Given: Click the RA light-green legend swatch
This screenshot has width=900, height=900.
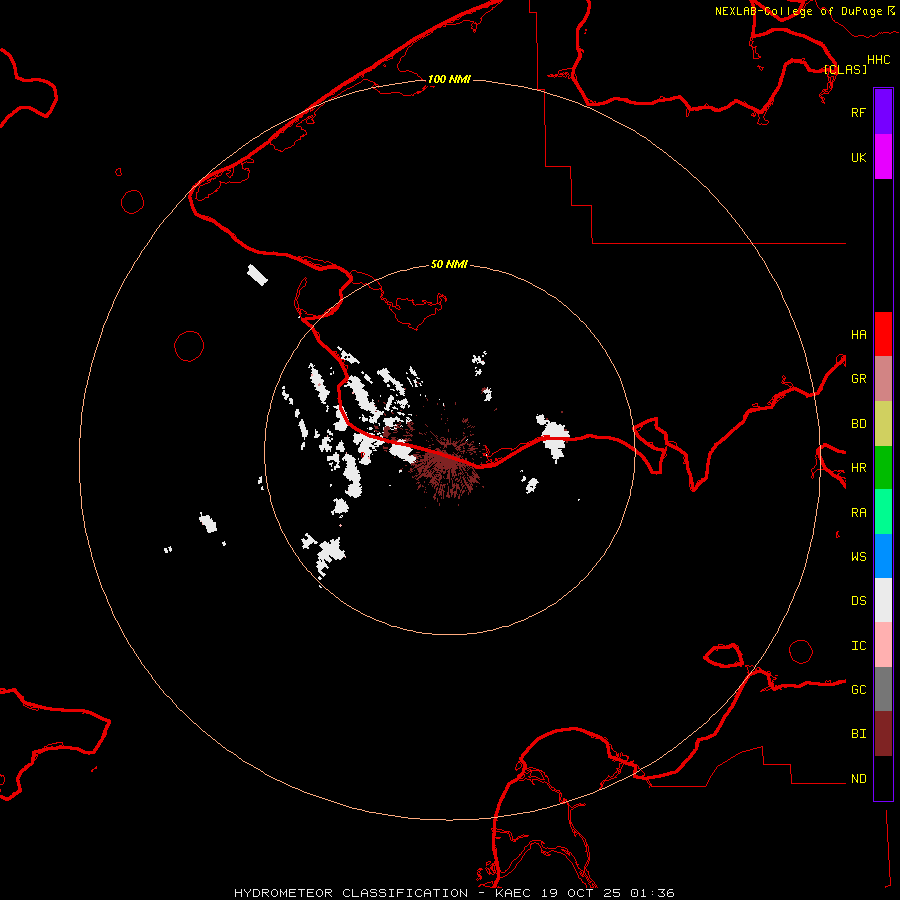Looking at the screenshot, I should (x=883, y=511).
